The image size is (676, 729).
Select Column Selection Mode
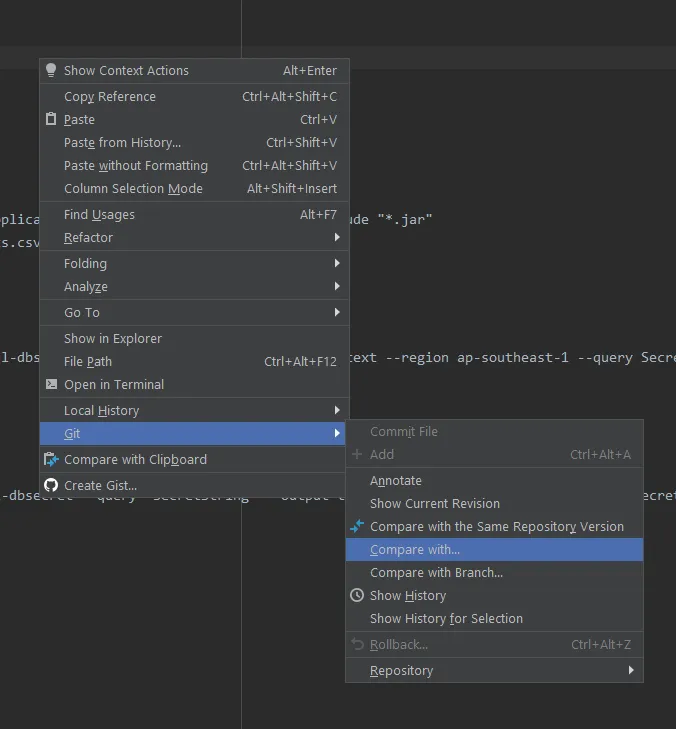tap(133, 188)
